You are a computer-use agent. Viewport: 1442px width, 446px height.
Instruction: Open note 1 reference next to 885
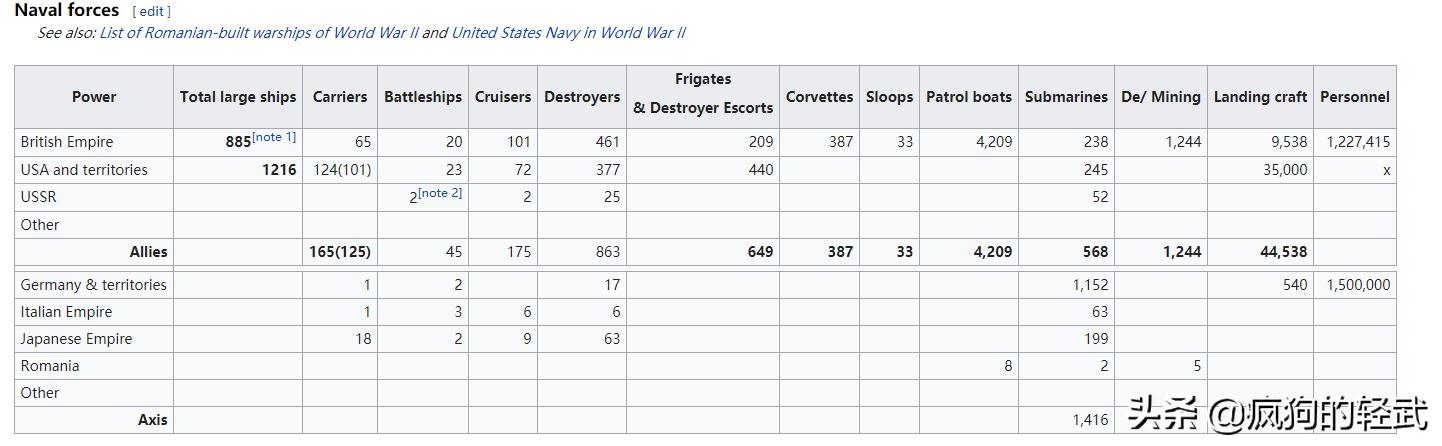[274, 137]
